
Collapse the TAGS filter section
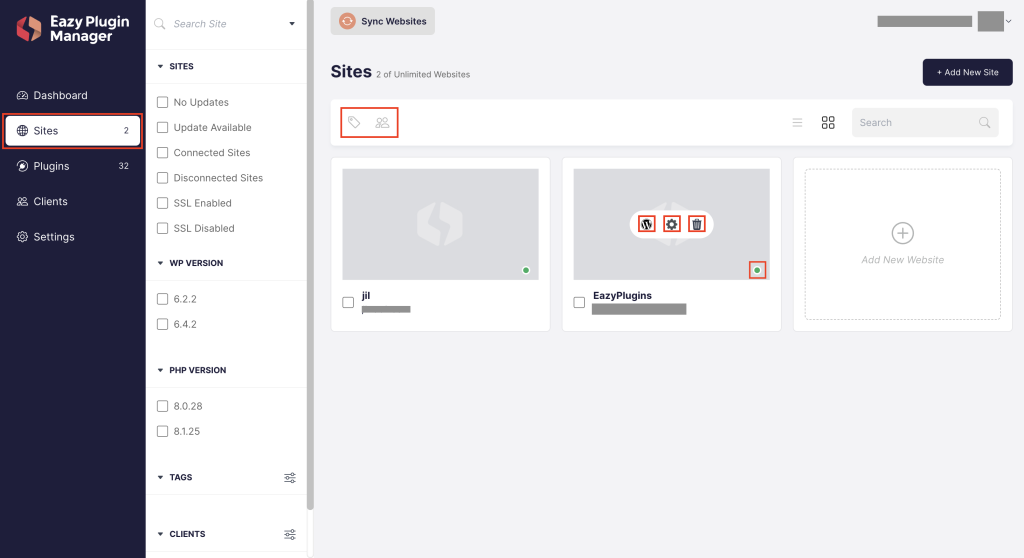pos(161,477)
